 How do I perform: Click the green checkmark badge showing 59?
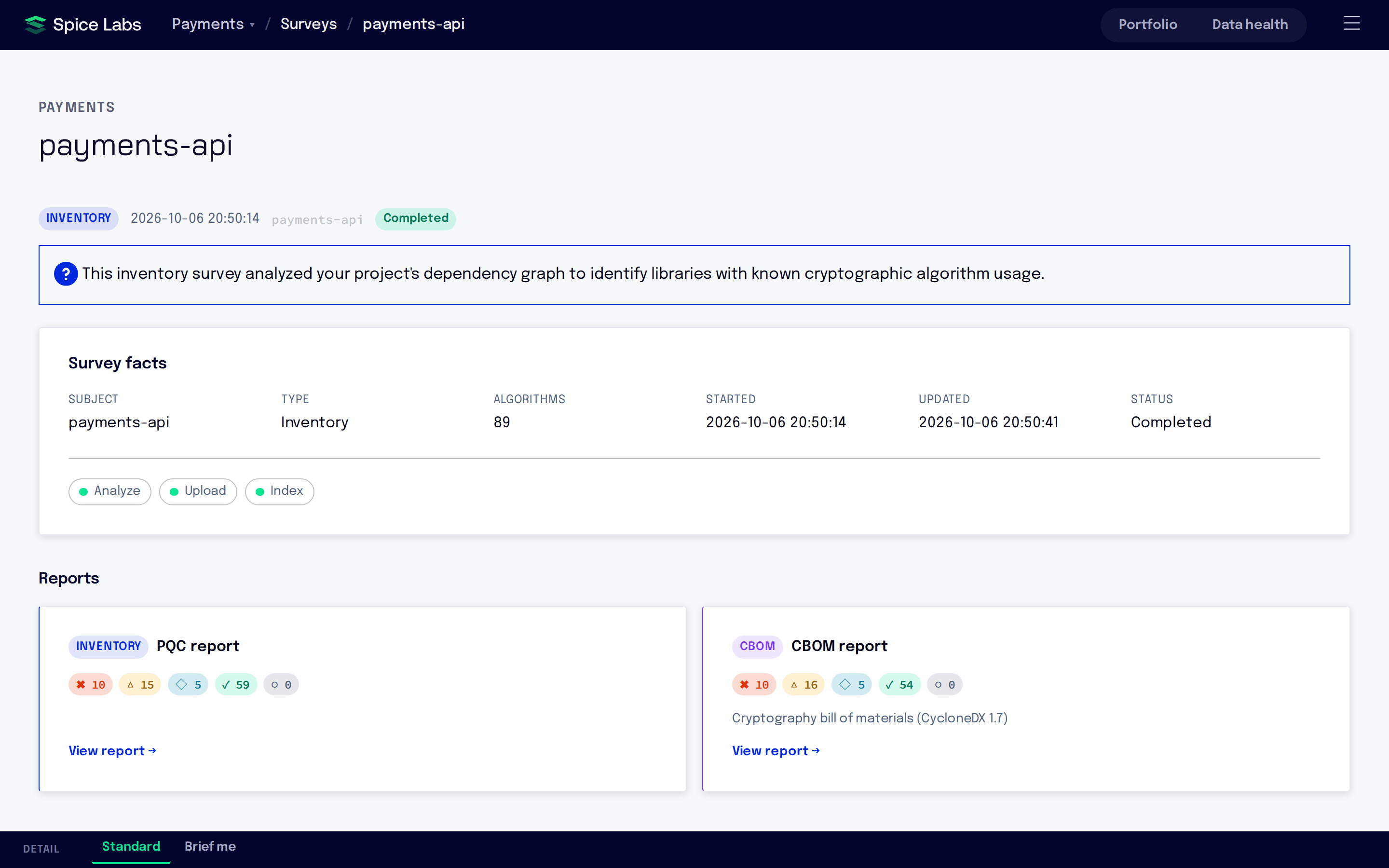coord(236,684)
